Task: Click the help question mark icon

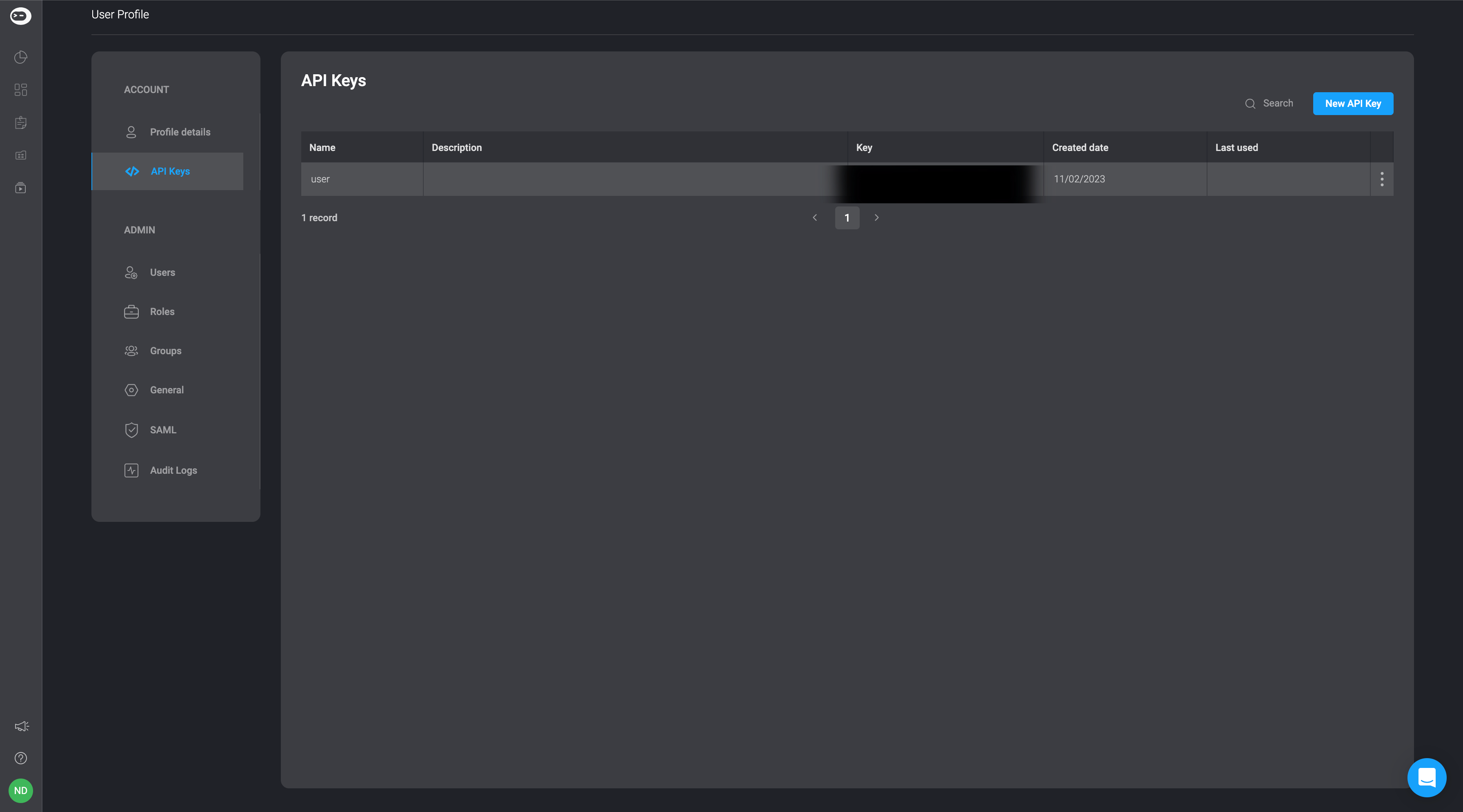Action: click(20, 758)
